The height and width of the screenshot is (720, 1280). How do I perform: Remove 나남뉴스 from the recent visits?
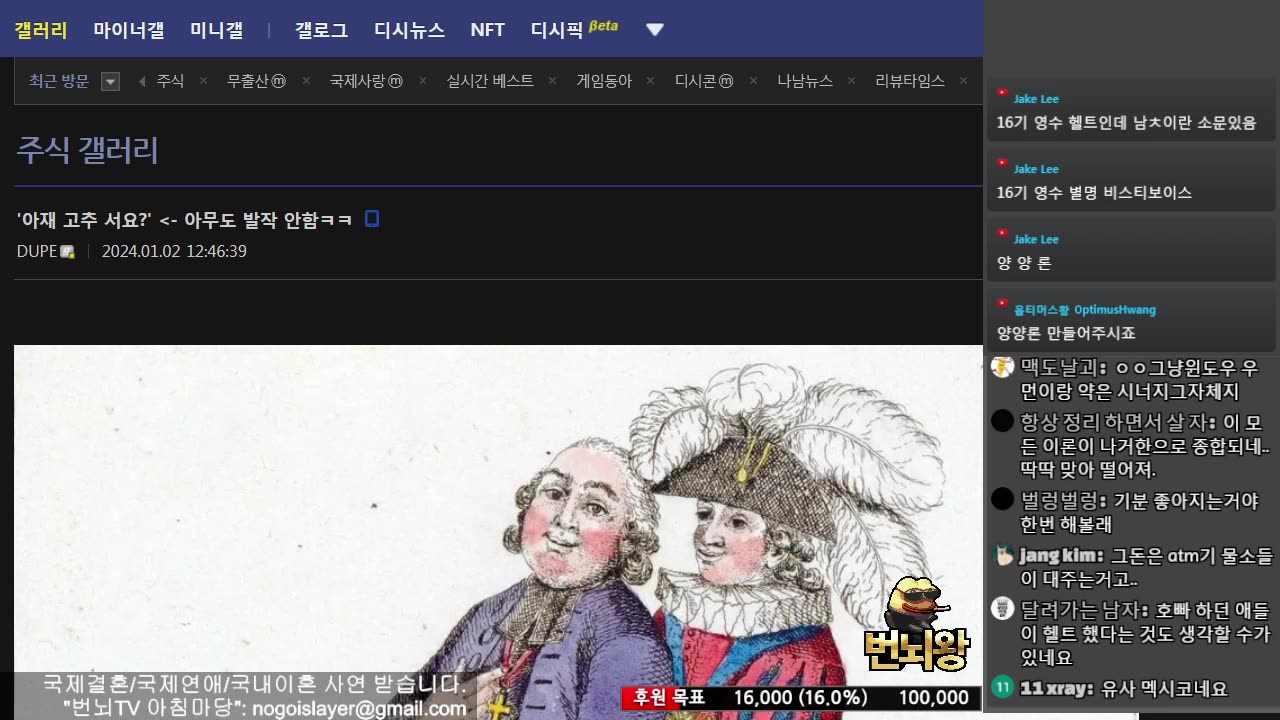pos(852,82)
